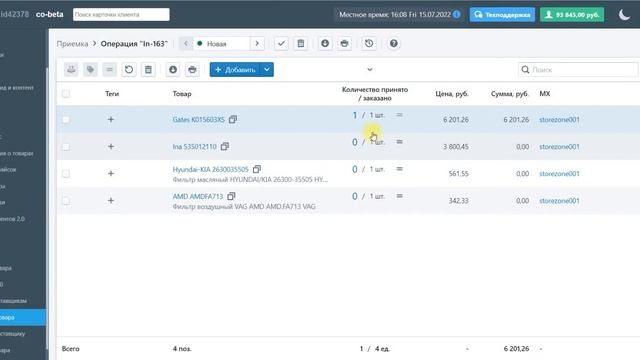Click the first grey icon in table toolbar
Viewport: 640px width, 360px height.
pyautogui.click(x=71, y=70)
